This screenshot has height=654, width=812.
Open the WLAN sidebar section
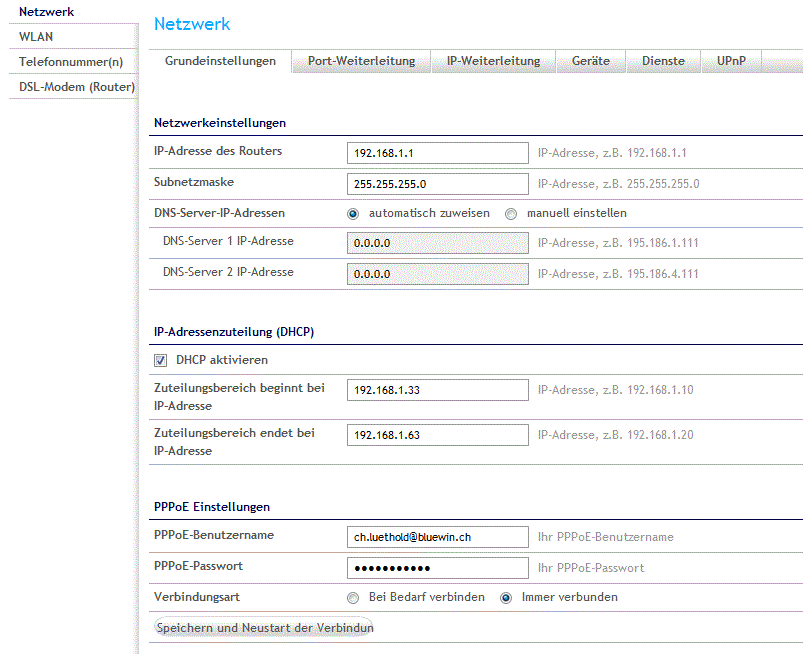[36, 37]
